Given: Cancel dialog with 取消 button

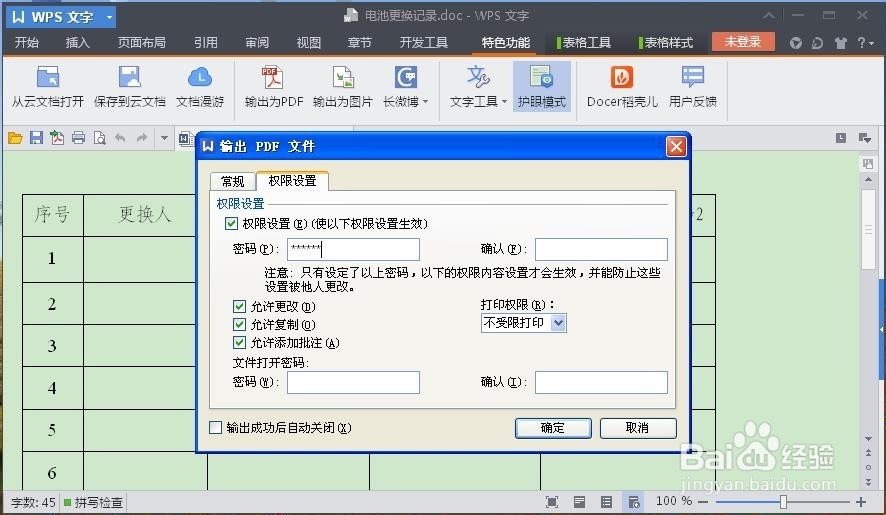Looking at the screenshot, I should [637, 428].
